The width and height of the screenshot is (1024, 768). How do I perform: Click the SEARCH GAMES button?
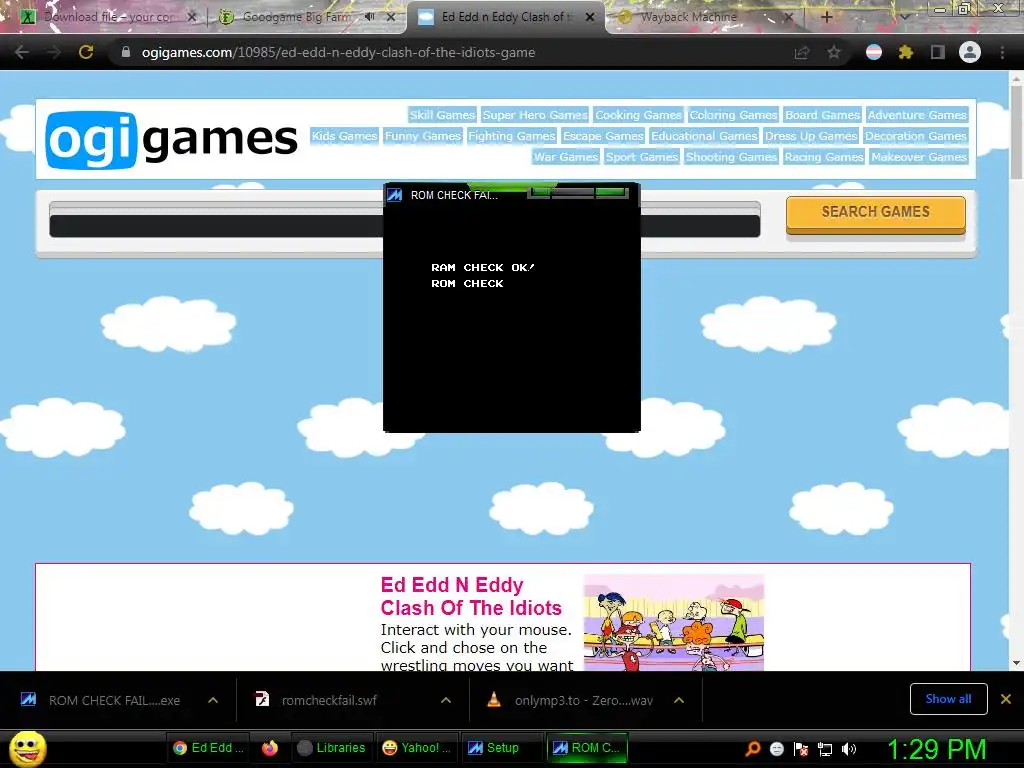coord(875,213)
